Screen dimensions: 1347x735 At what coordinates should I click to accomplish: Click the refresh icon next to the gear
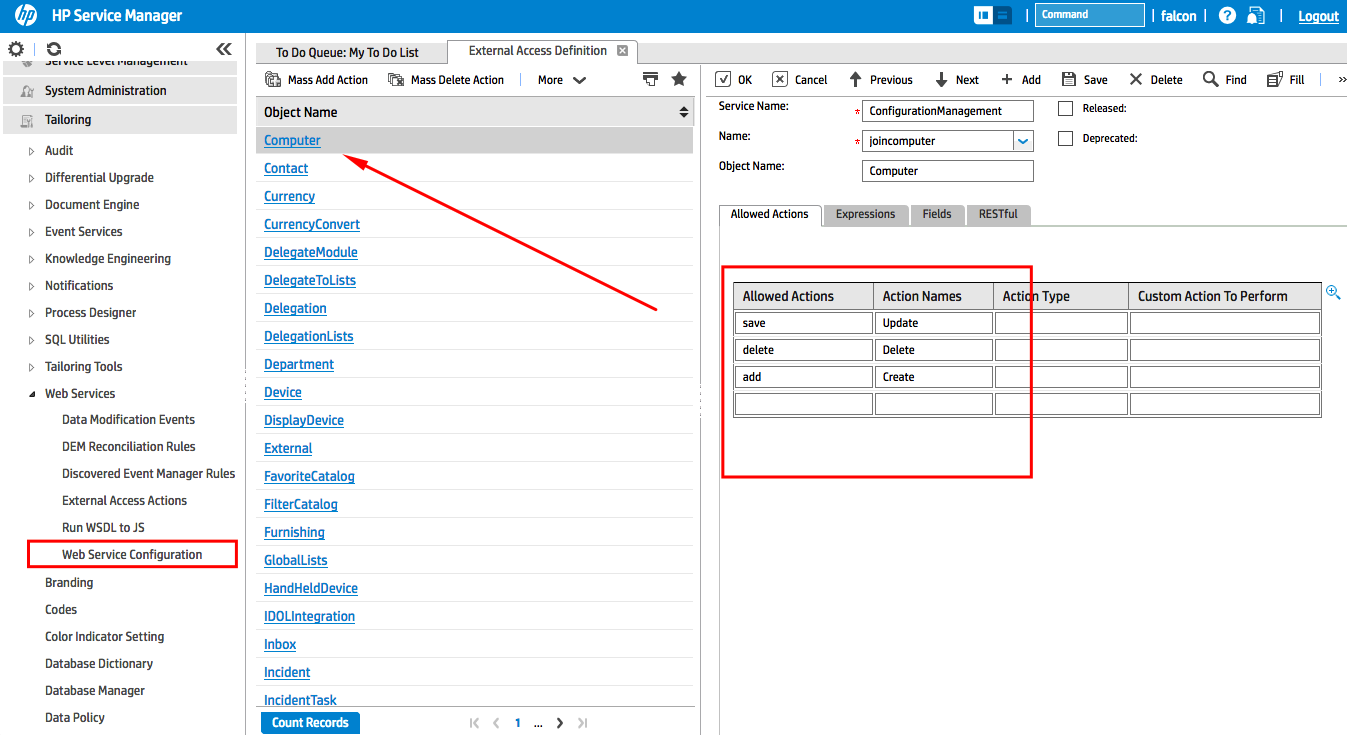(x=54, y=48)
